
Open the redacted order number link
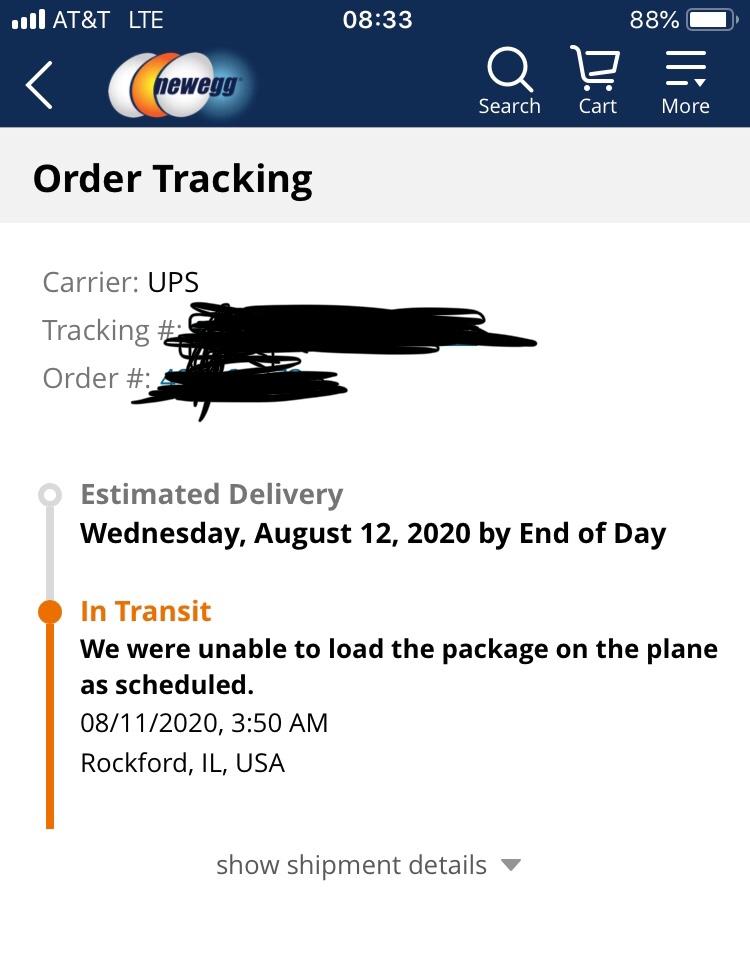click(x=240, y=380)
